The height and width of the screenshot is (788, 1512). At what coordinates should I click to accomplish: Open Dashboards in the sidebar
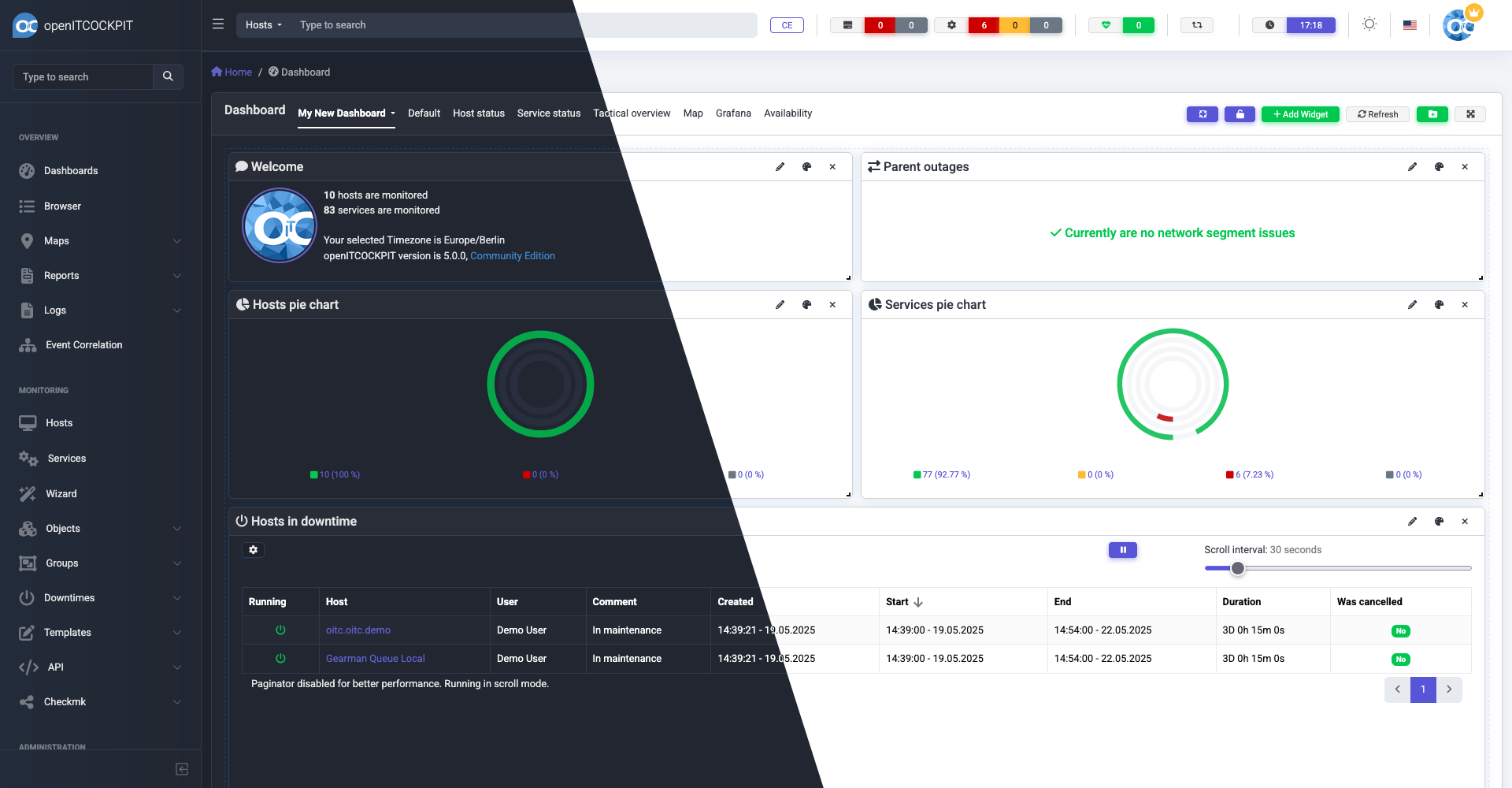click(x=71, y=171)
